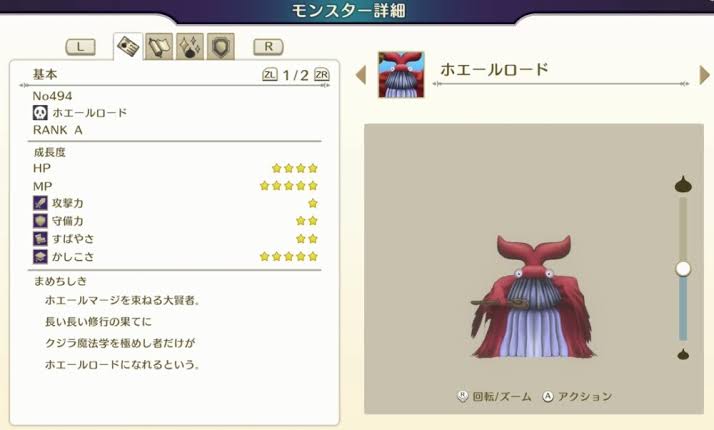The width and height of the screenshot is (714, 430).
Task: Open the scroll and book tab
Action: coord(159,46)
